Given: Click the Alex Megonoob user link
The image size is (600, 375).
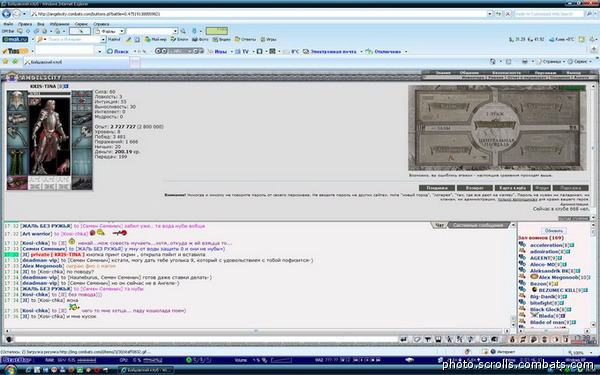Looking at the screenshot, I should click(x=558, y=277).
